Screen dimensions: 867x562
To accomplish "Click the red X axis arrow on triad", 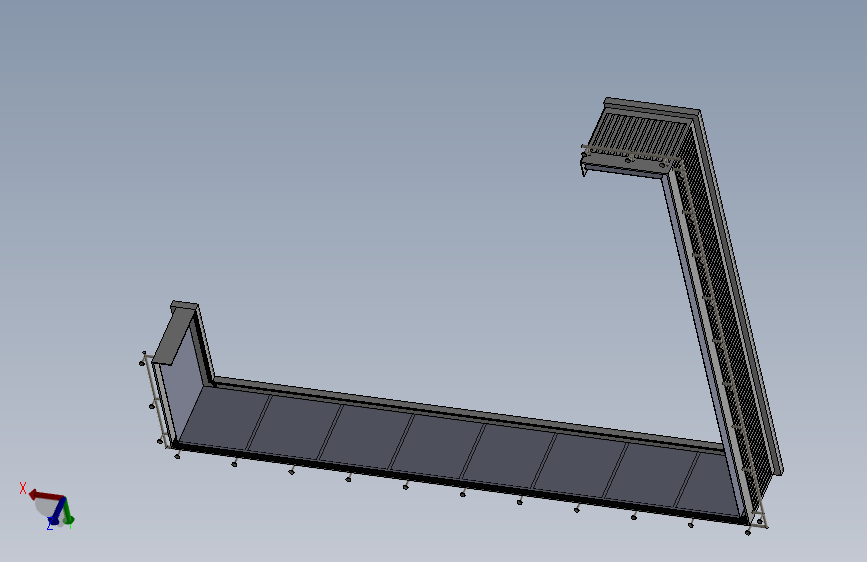I will coord(45,495).
